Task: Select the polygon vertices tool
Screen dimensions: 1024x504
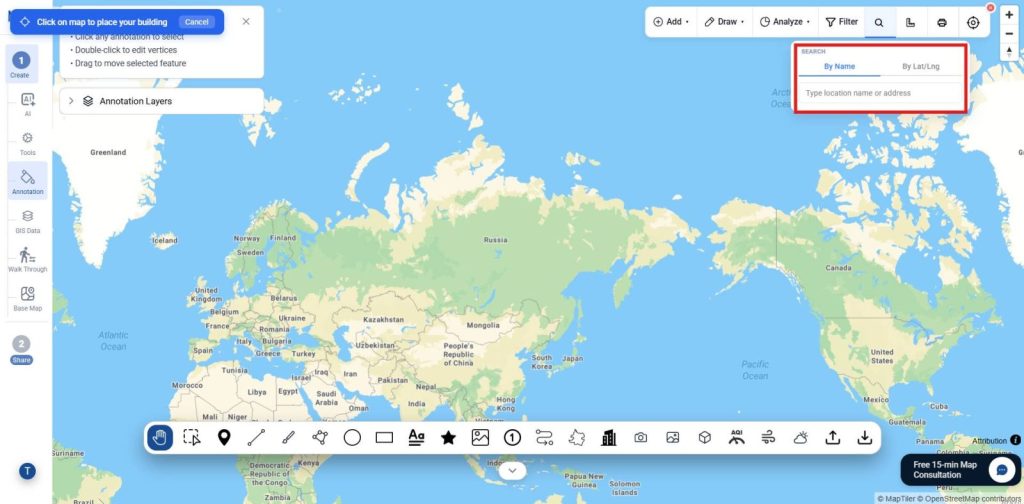Action: click(x=320, y=437)
